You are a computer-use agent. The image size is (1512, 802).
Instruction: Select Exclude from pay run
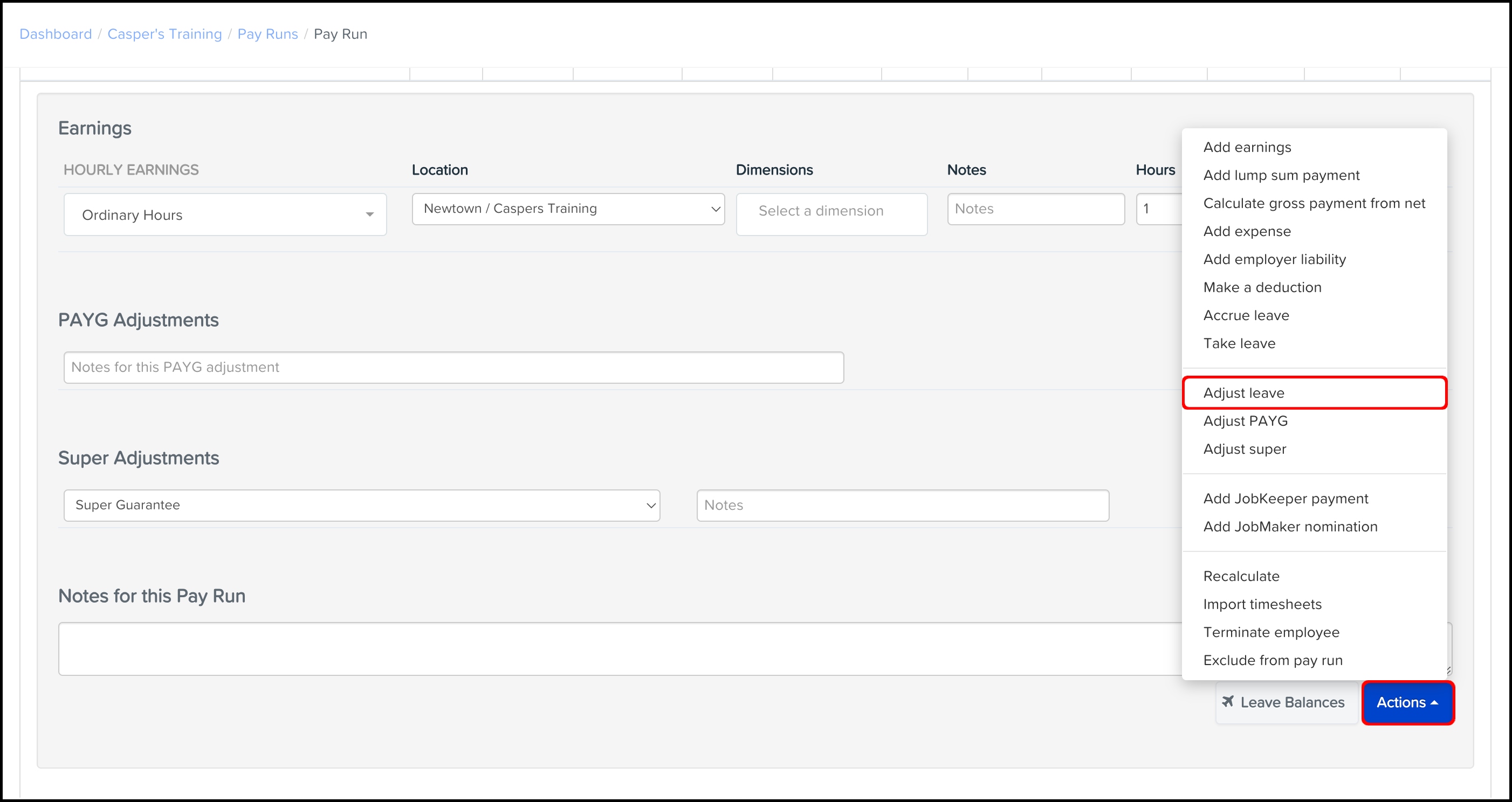coord(1273,661)
